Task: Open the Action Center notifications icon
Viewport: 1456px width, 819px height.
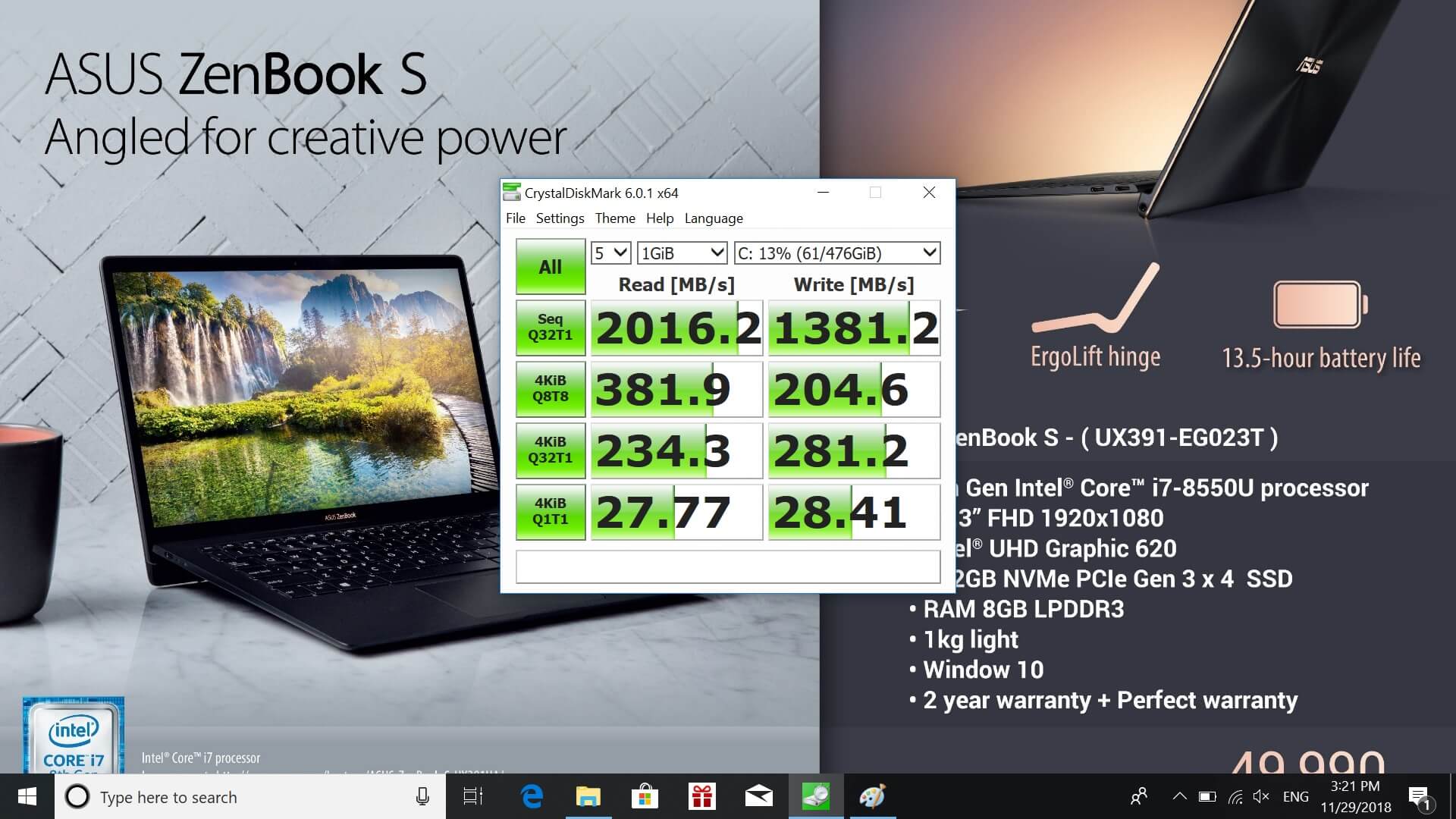Action: click(x=1420, y=796)
